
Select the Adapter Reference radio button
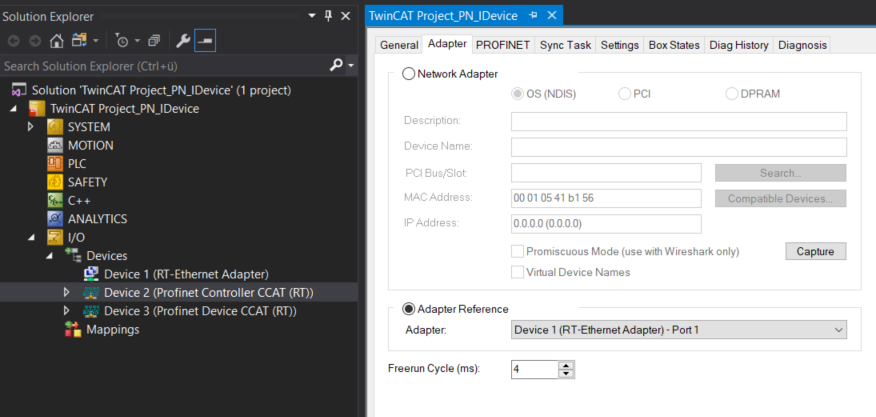(x=408, y=309)
